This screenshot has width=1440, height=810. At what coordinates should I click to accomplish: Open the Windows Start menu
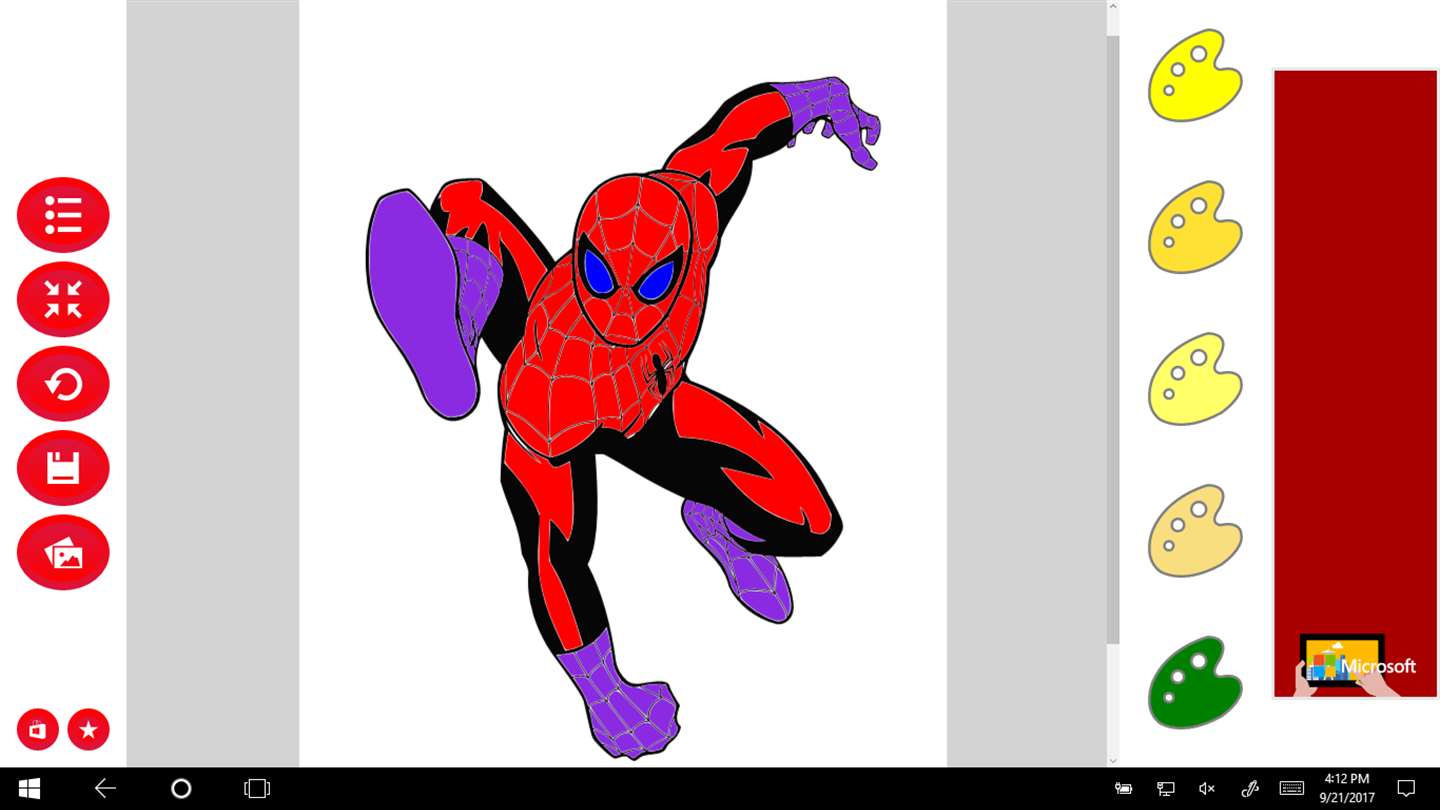pyautogui.click(x=29, y=789)
